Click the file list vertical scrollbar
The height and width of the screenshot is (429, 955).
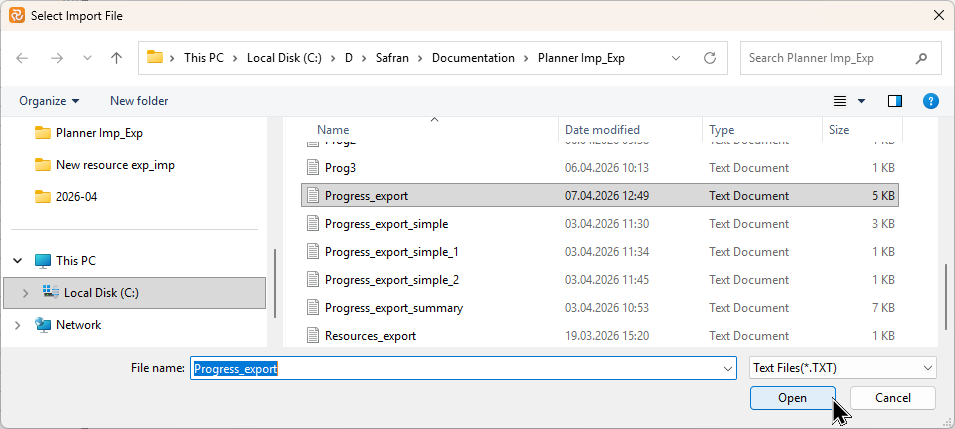[x=946, y=294]
